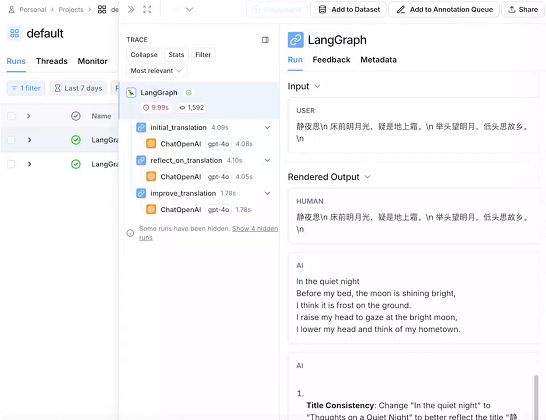Click ChatOpenAI icon under initial_translation
Screen dimensions: 546x420
(x=151, y=144)
